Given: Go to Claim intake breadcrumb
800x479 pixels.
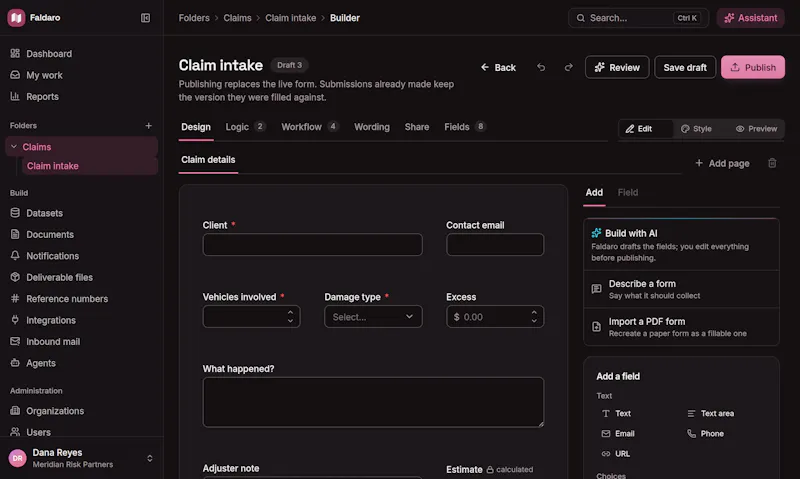Looking at the screenshot, I should (x=290, y=18).
